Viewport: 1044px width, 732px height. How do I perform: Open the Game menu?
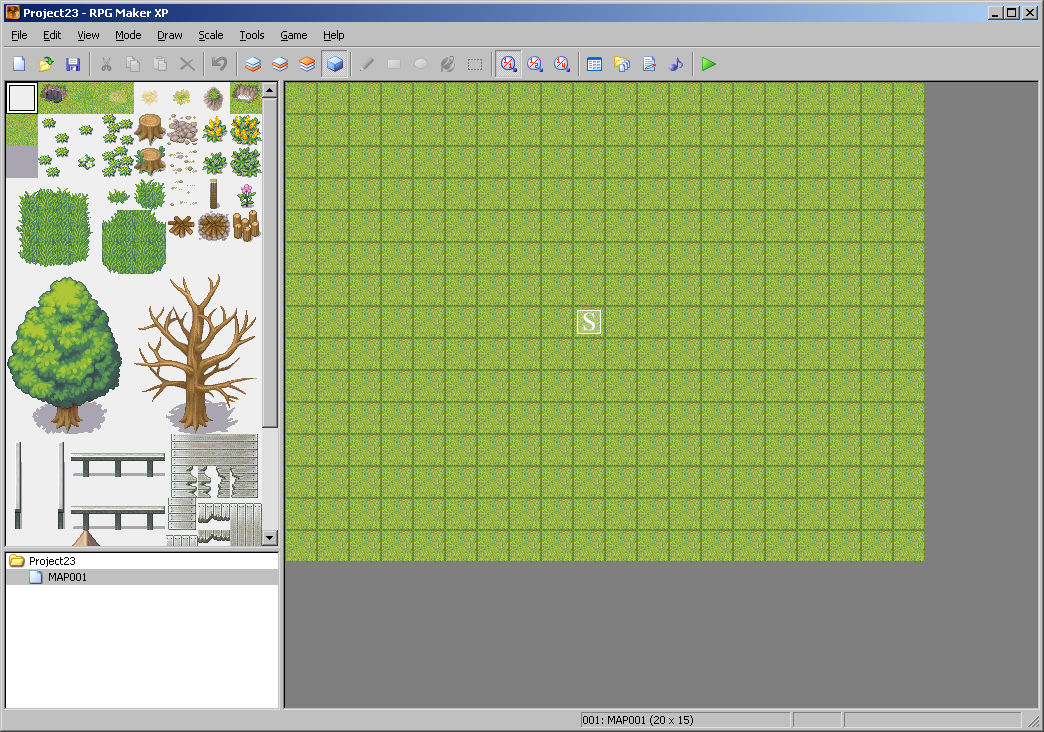click(294, 35)
